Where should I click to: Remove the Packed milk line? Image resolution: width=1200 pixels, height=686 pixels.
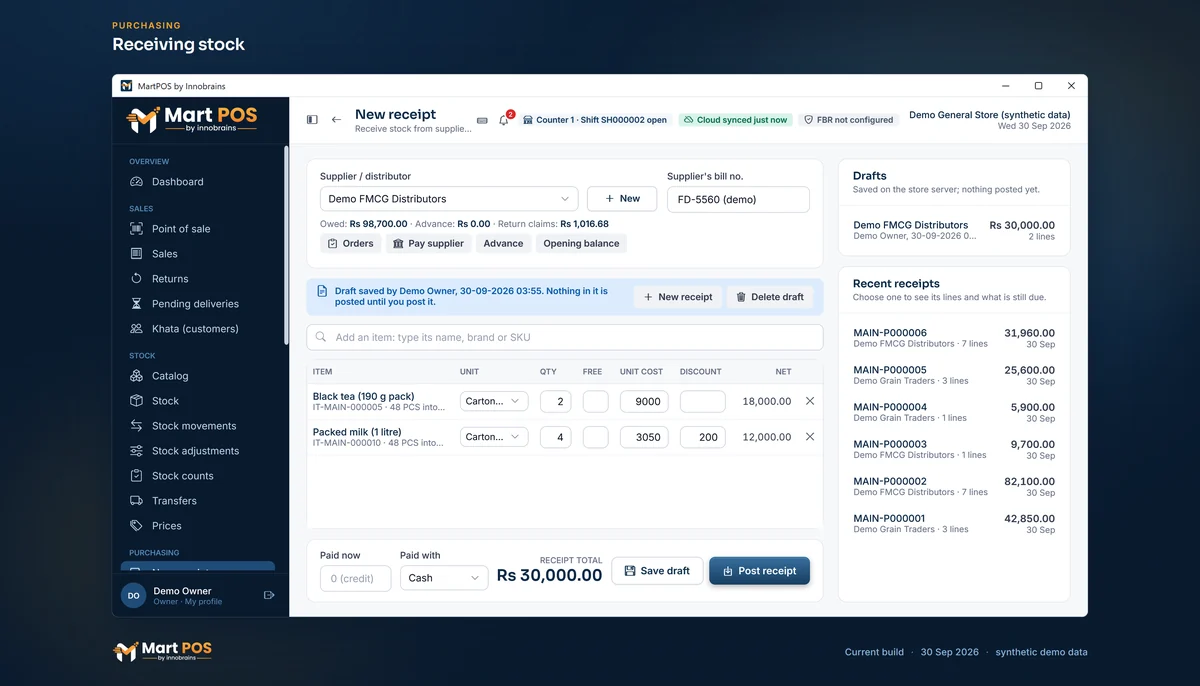810,437
